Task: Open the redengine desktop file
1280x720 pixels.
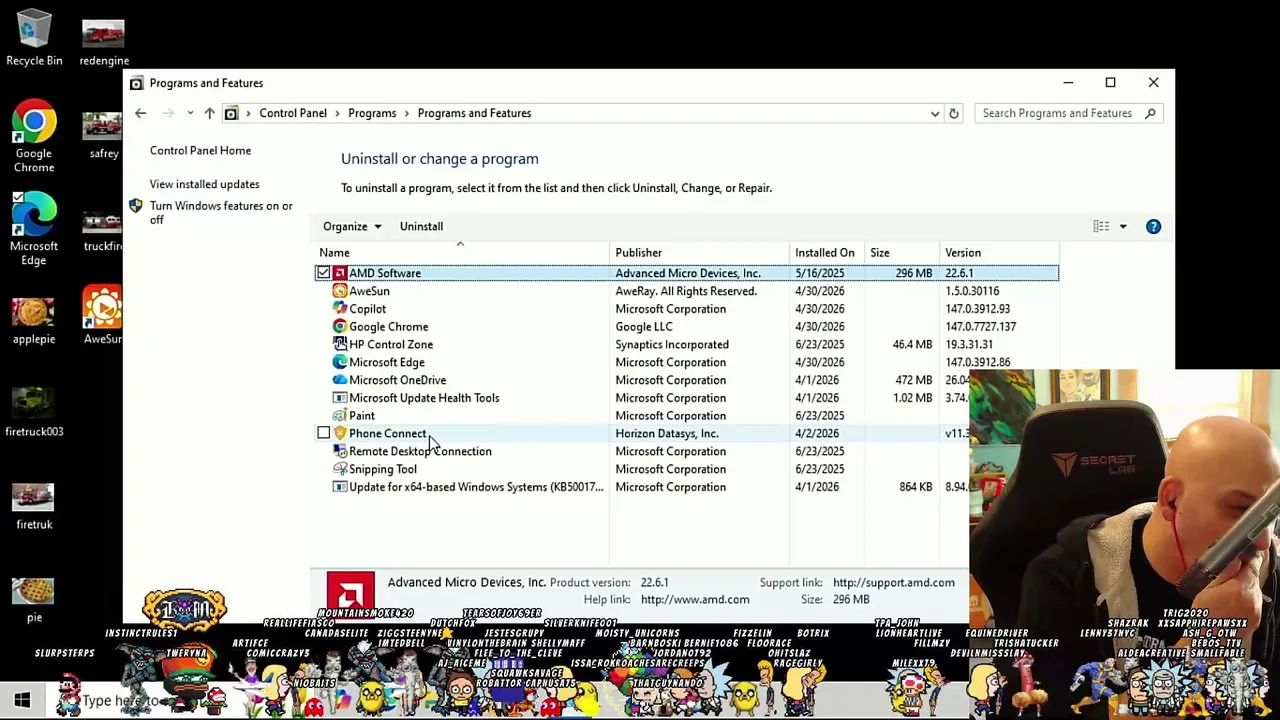Action: 104,40
